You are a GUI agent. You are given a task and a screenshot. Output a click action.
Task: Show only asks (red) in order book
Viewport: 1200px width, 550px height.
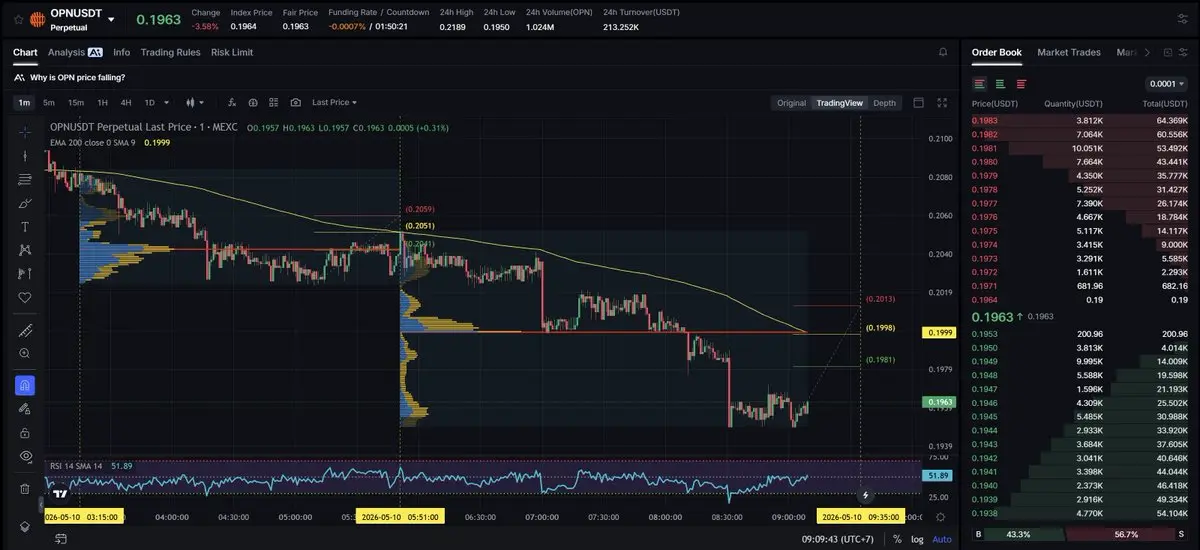tap(1021, 84)
